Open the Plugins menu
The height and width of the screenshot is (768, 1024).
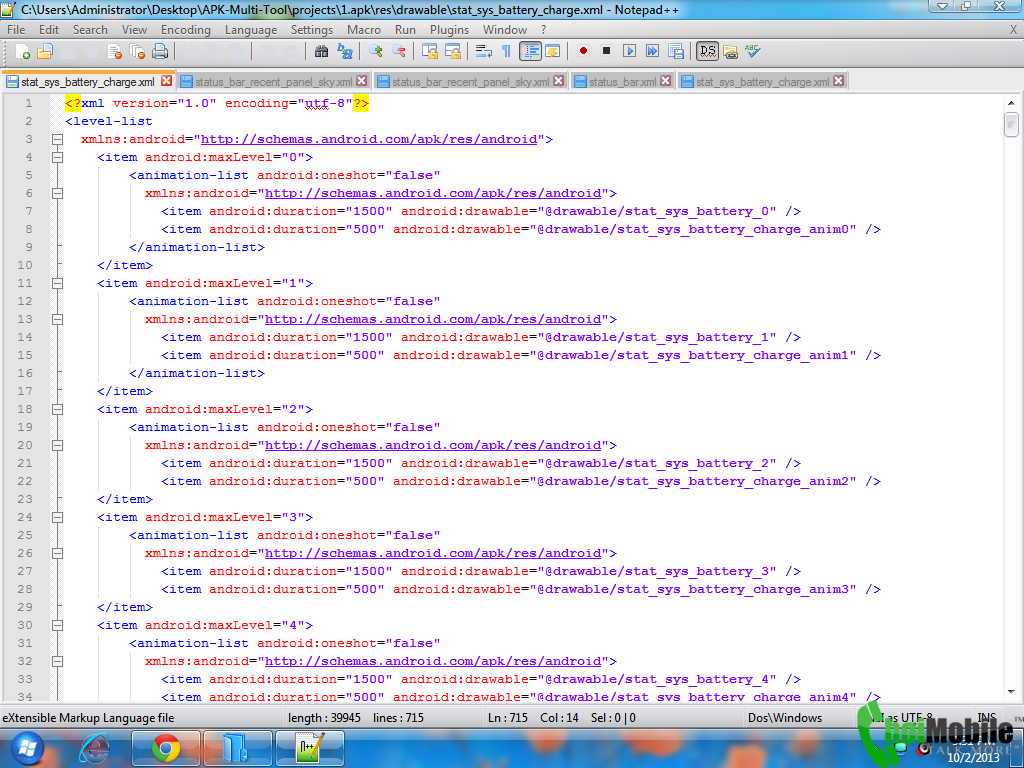point(449,29)
